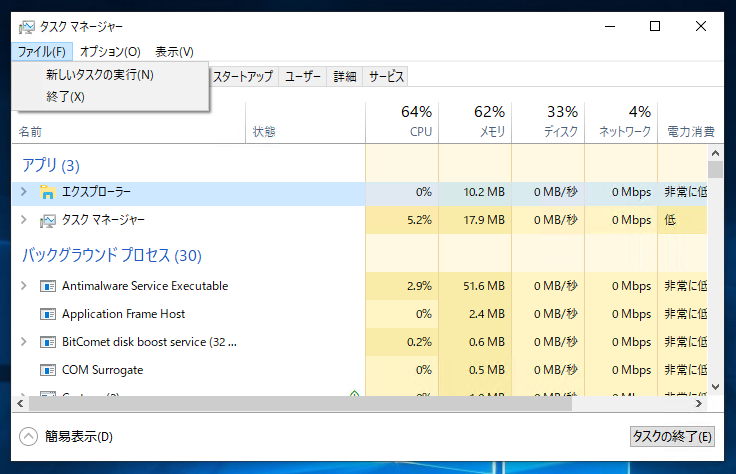Click the 低 power usage value
The width and height of the screenshot is (736, 474).
click(x=670, y=220)
